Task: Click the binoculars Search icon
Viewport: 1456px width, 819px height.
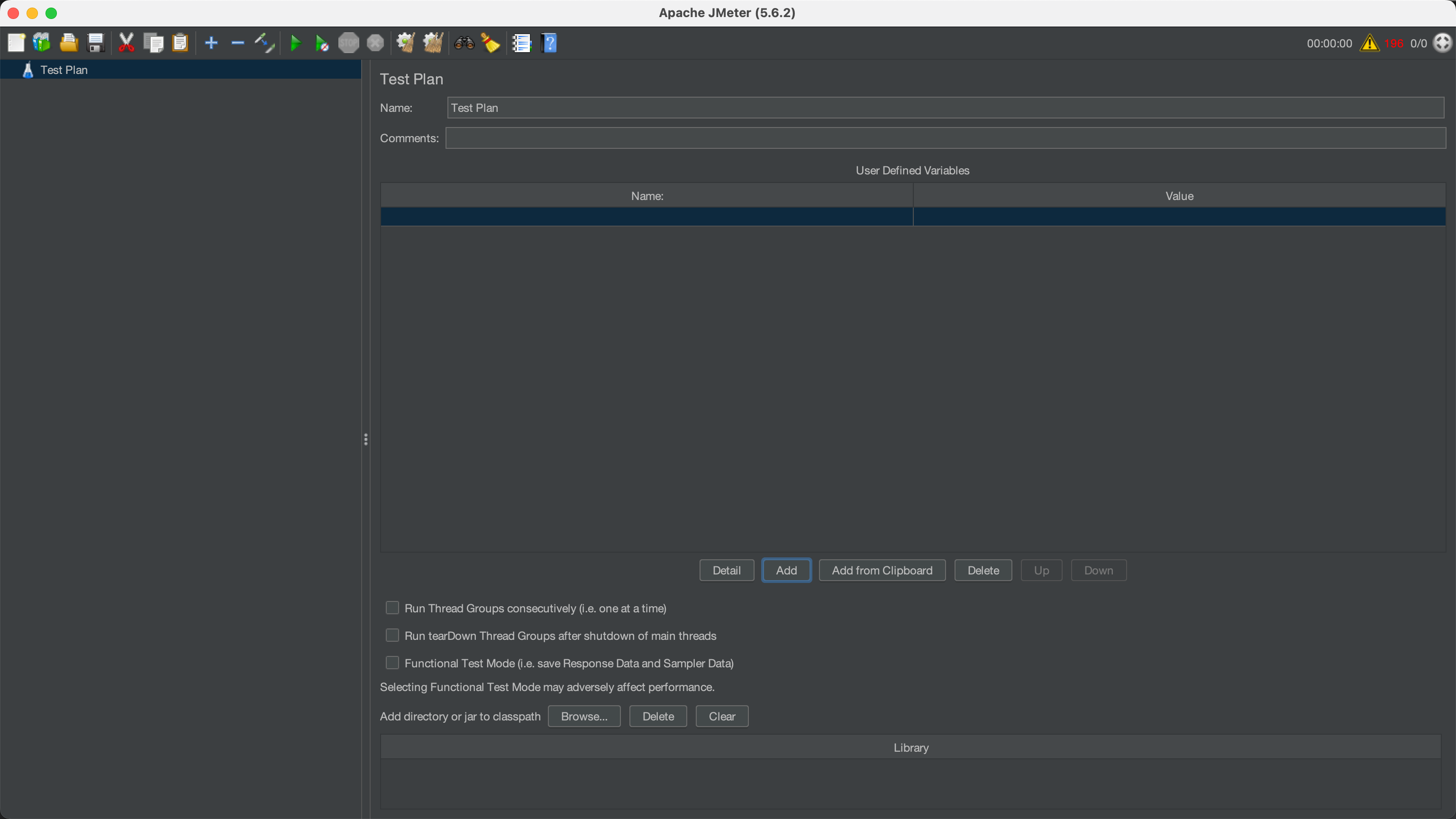Action: click(x=464, y=43)
